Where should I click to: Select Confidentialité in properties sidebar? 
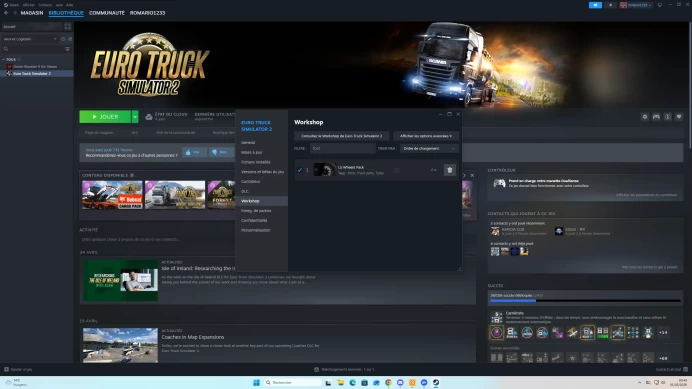click(254, 220)
